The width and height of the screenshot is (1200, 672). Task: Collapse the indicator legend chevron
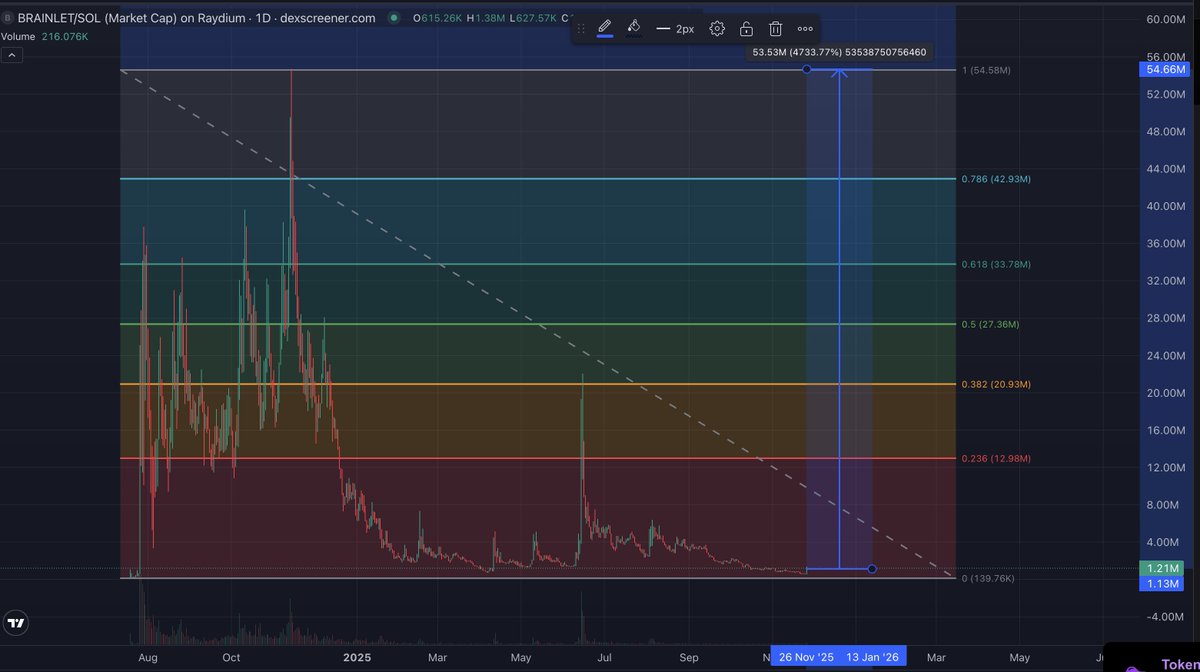click(12, 55)
